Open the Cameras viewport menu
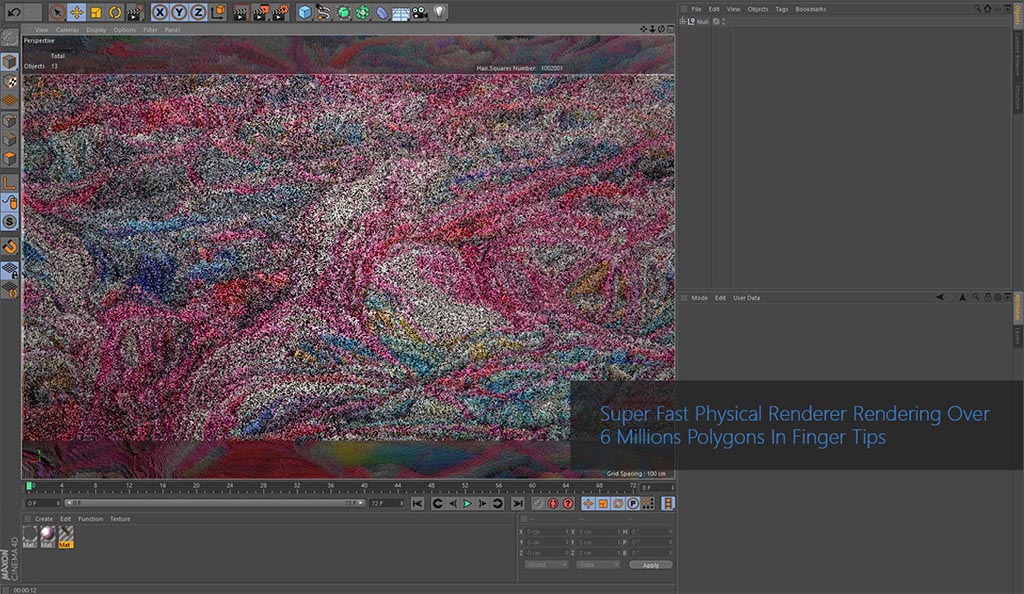The width and height of the screenshot is (1024, 594). click(x=66, y=30)
